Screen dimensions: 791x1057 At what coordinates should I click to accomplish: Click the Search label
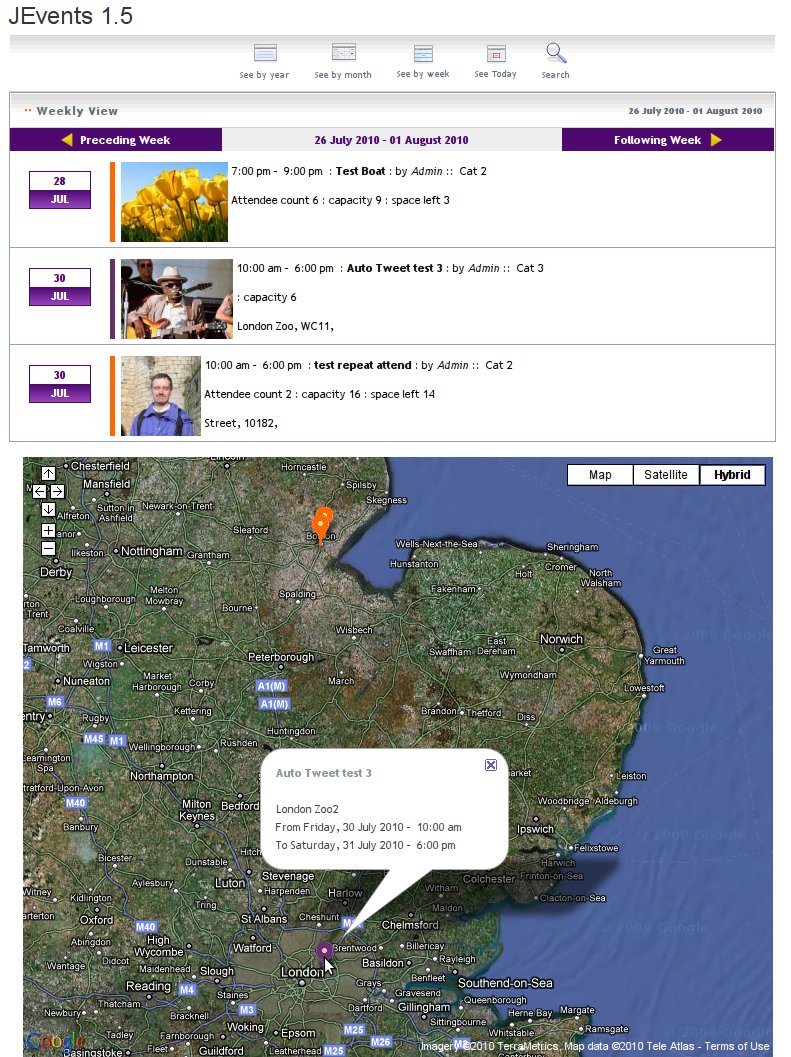pos(556,75)
